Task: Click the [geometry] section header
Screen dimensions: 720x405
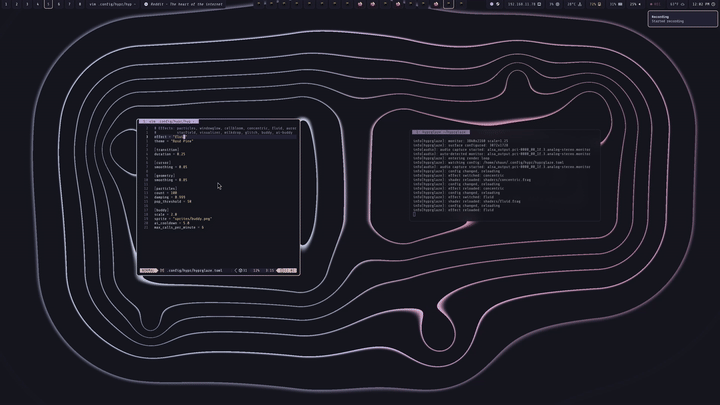Action: click(x=164, y=175)
